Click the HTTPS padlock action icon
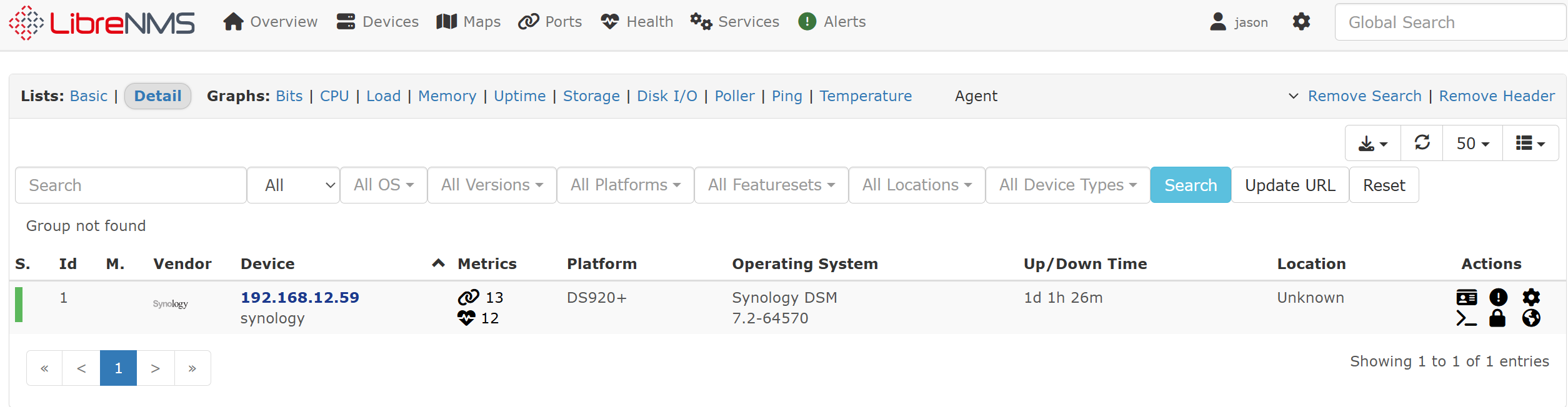 click(1497, 318)
